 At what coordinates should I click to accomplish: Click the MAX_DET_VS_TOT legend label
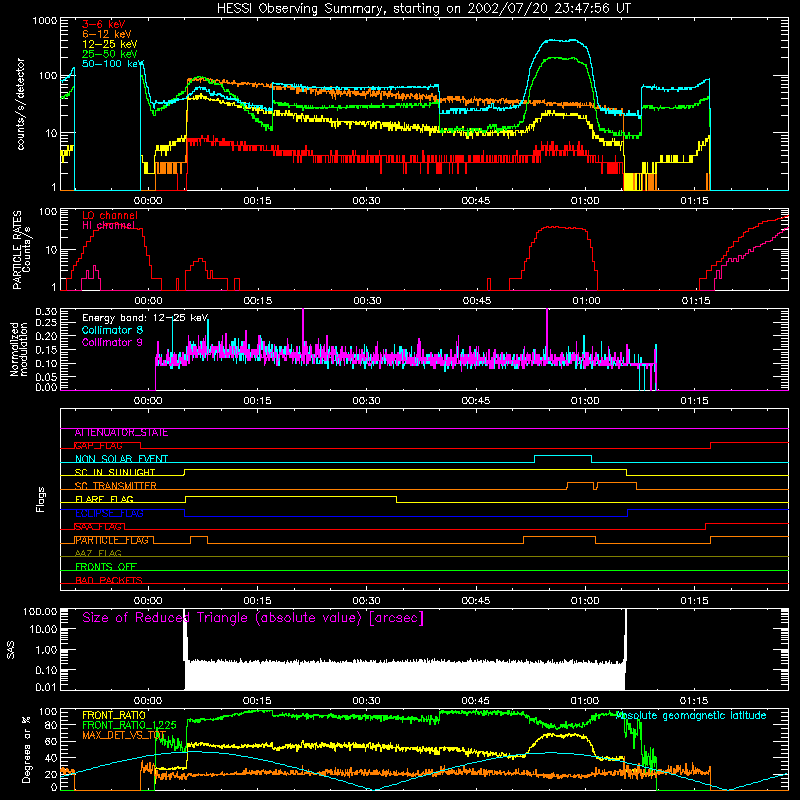click(124, 735)
